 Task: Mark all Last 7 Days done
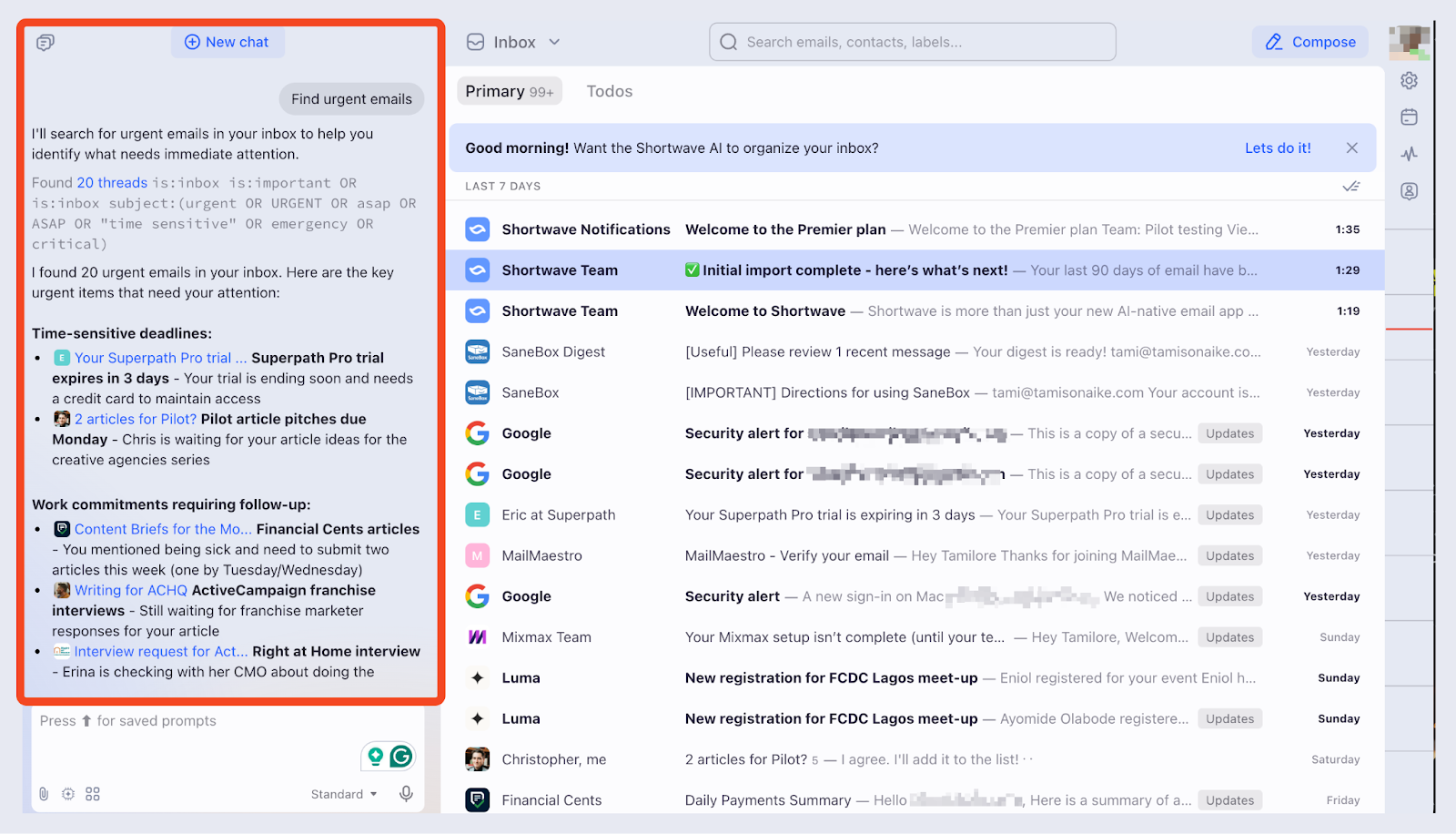[x=1351, y=187]
